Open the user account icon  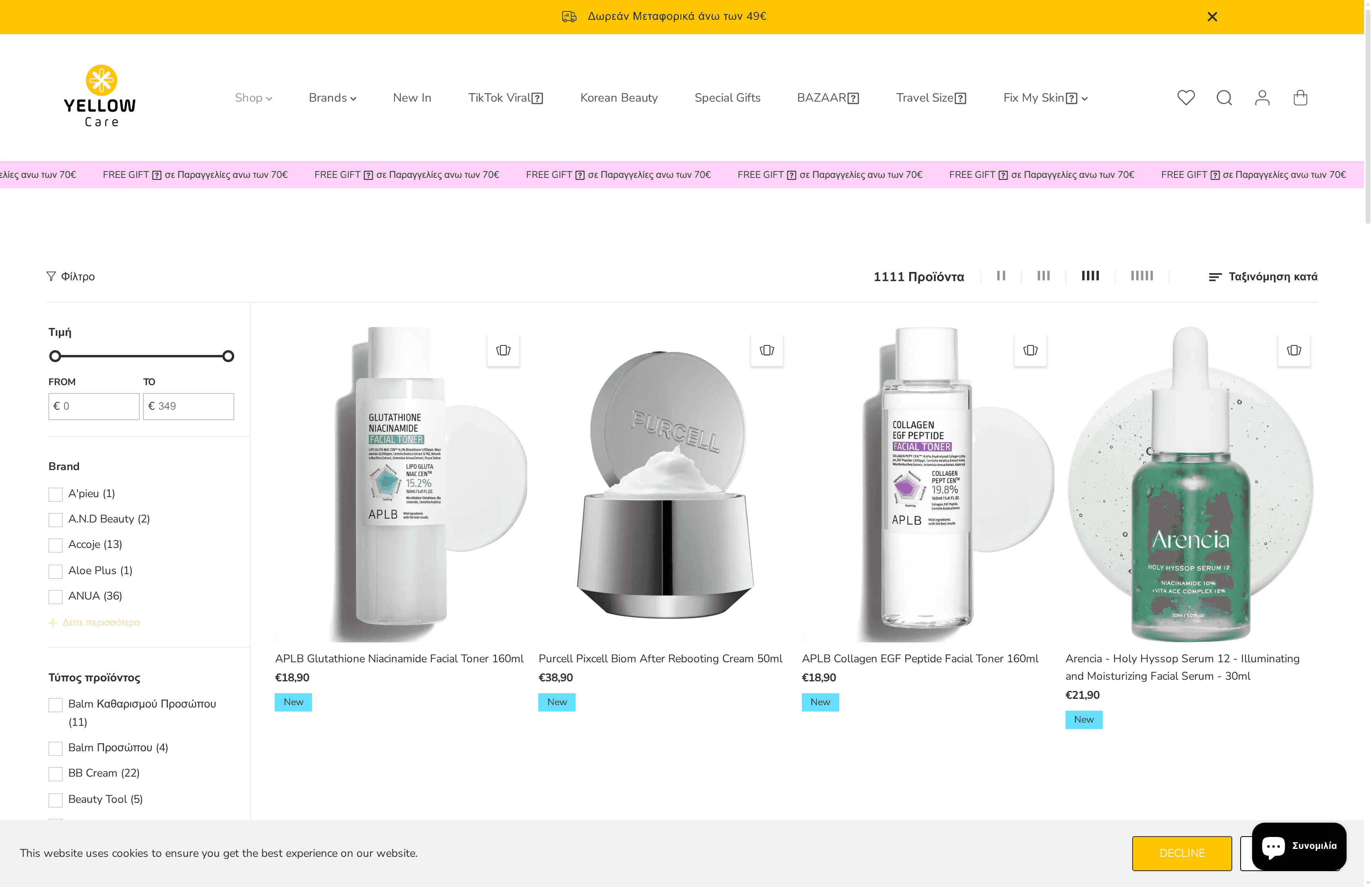pyautogui.click(x=1262, y=98)
